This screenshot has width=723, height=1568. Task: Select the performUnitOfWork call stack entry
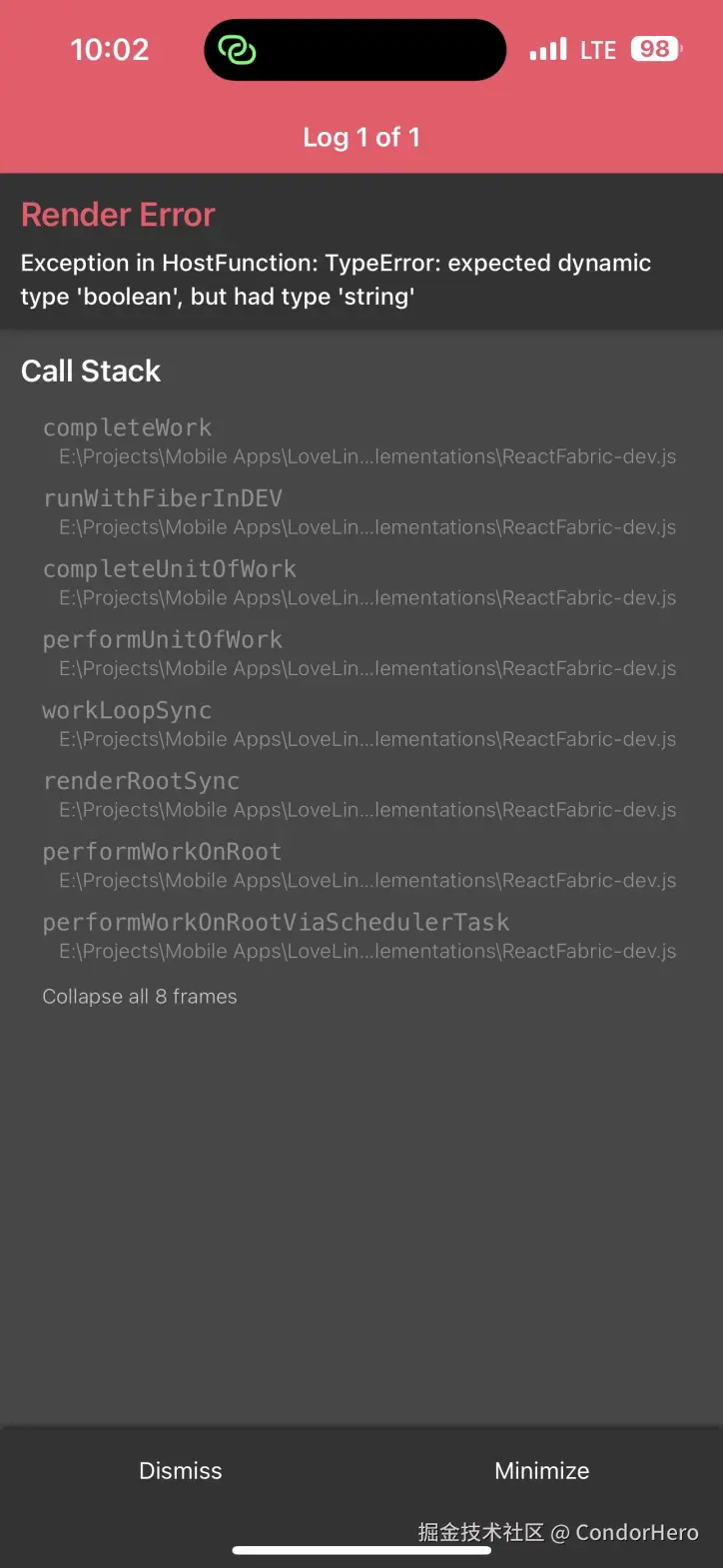(x=360, y=653)
